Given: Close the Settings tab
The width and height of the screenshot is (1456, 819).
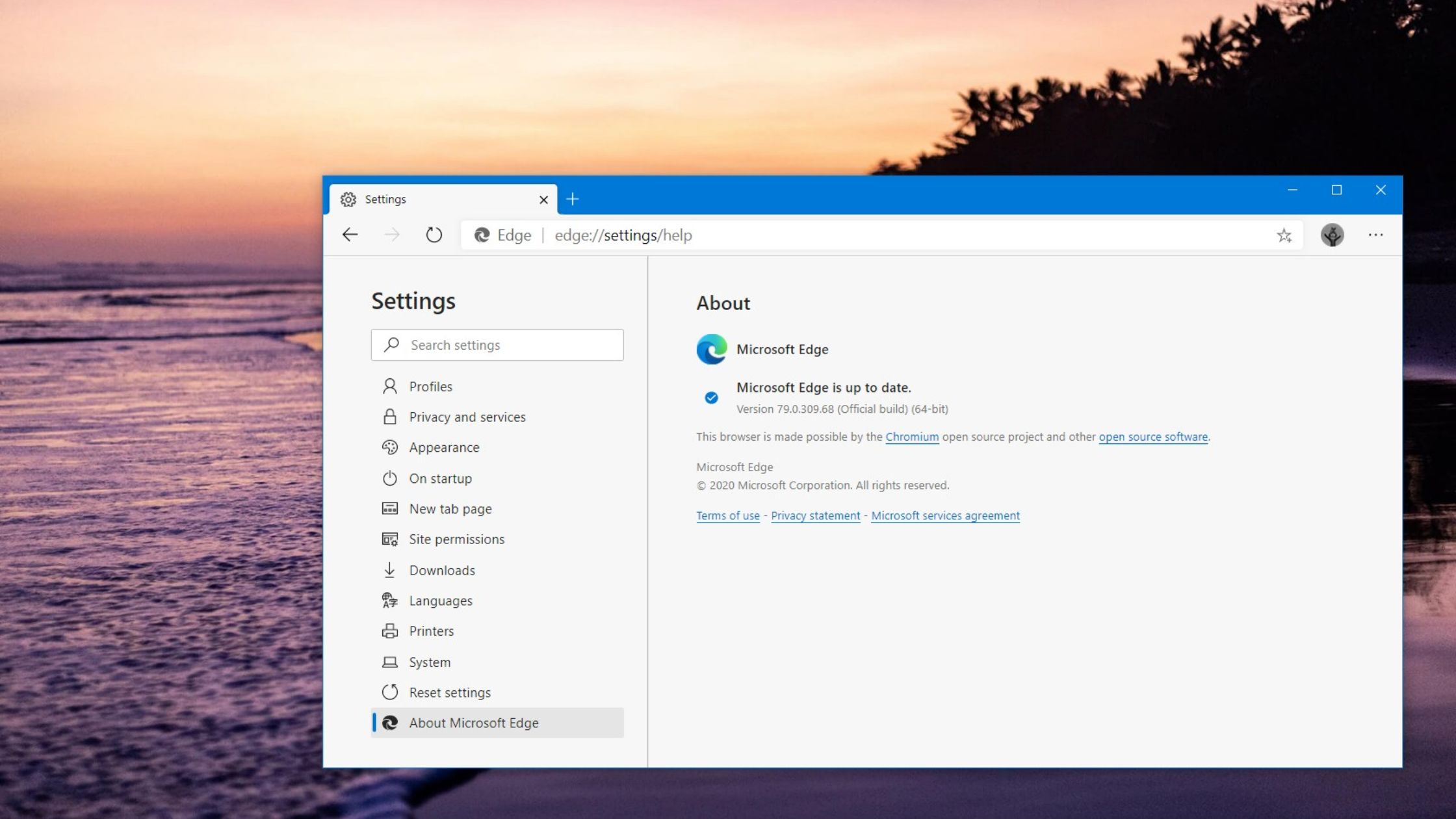Looking at the screenshot, I should click(543, 200).
